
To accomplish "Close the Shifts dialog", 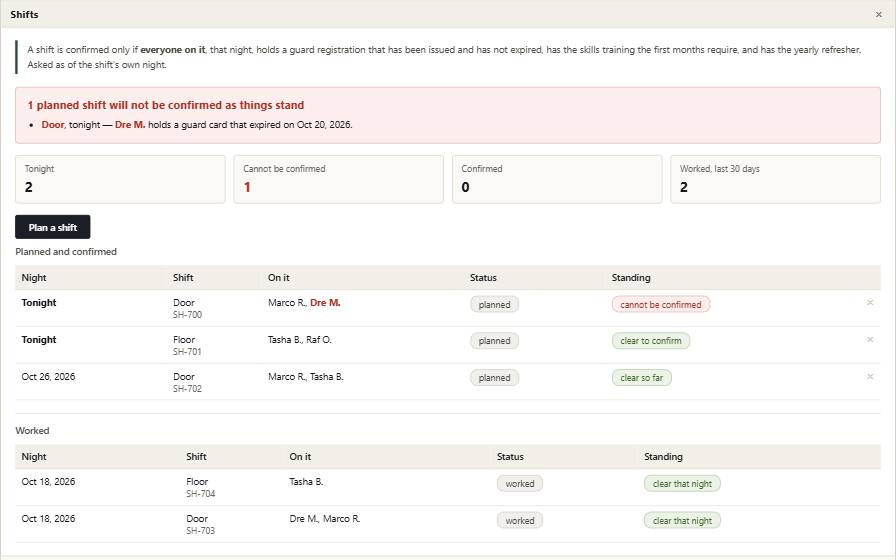I will 878,14.
